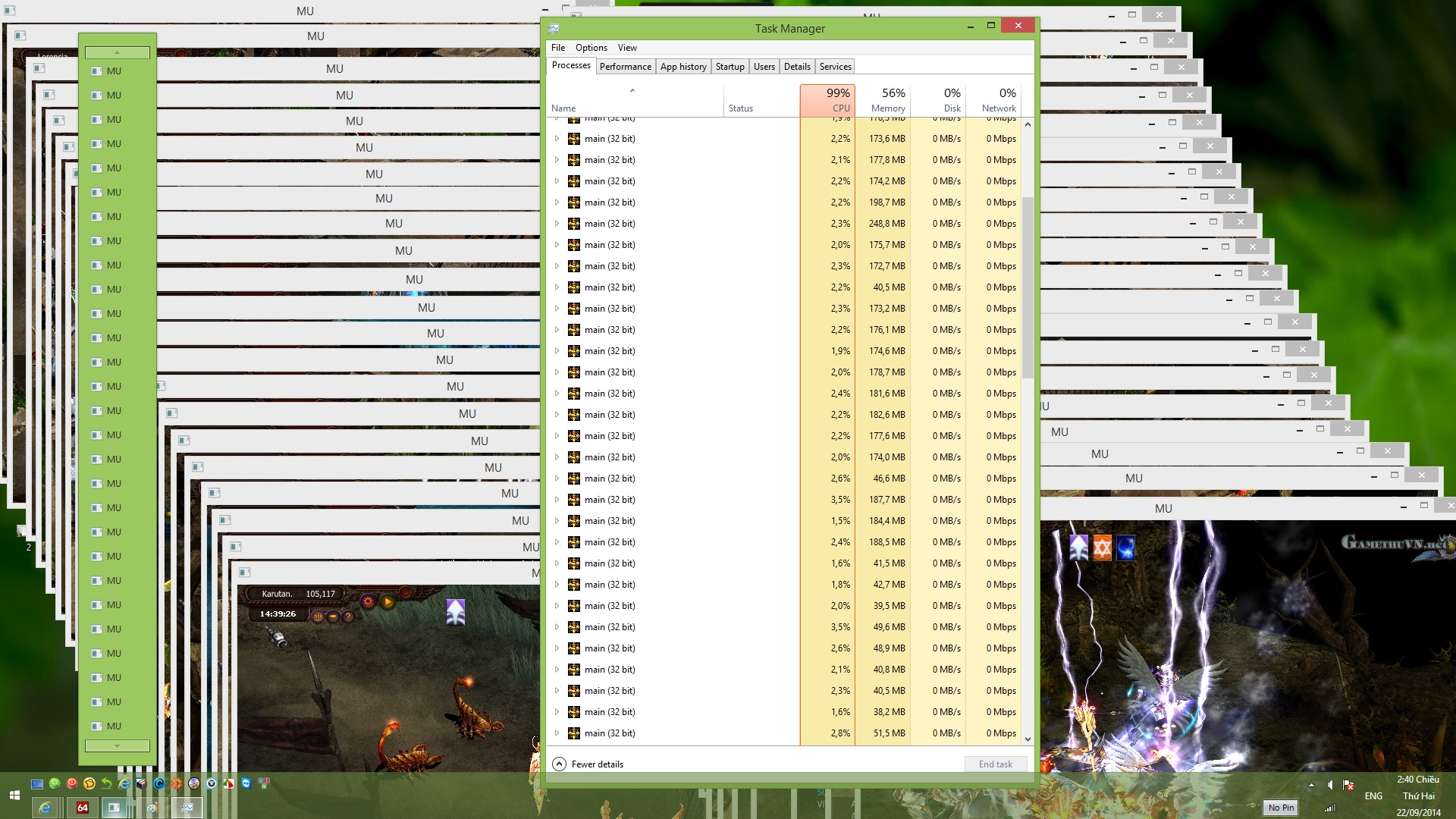Click the volume speaker icon in the tray
This screenshot has height=819, width=1456.
1329,785
